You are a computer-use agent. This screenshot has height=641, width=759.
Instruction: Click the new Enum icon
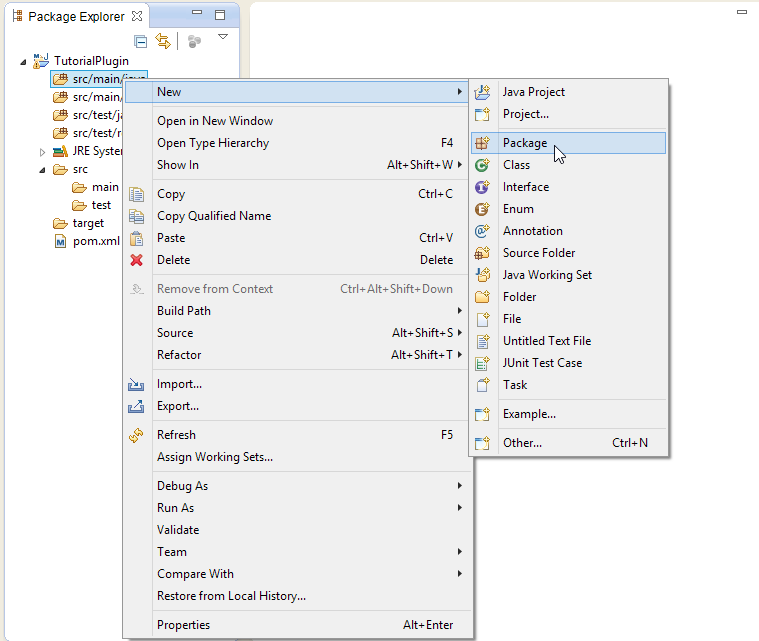click(x=482, y=209)
